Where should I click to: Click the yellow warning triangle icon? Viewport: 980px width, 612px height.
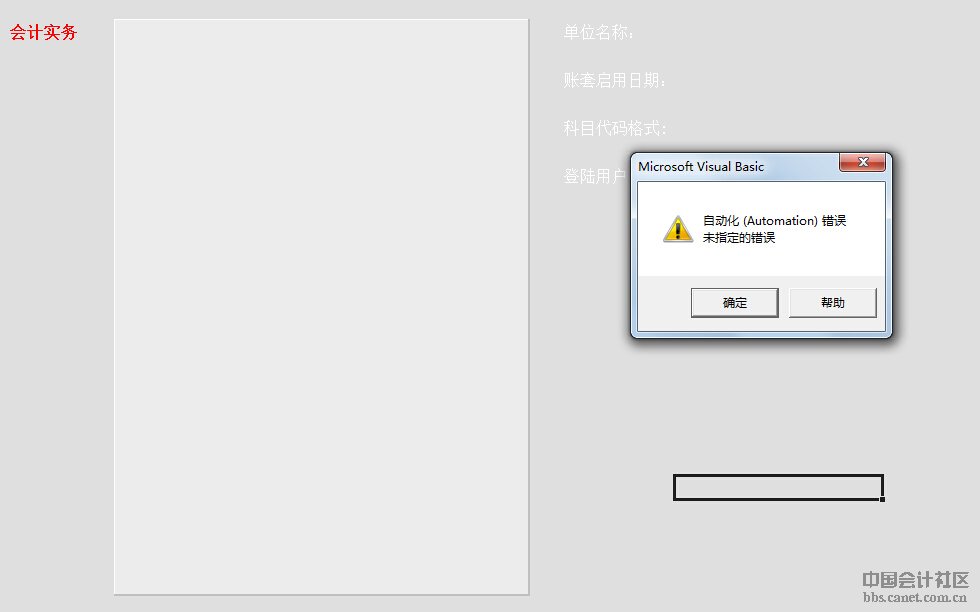[678, 229]
